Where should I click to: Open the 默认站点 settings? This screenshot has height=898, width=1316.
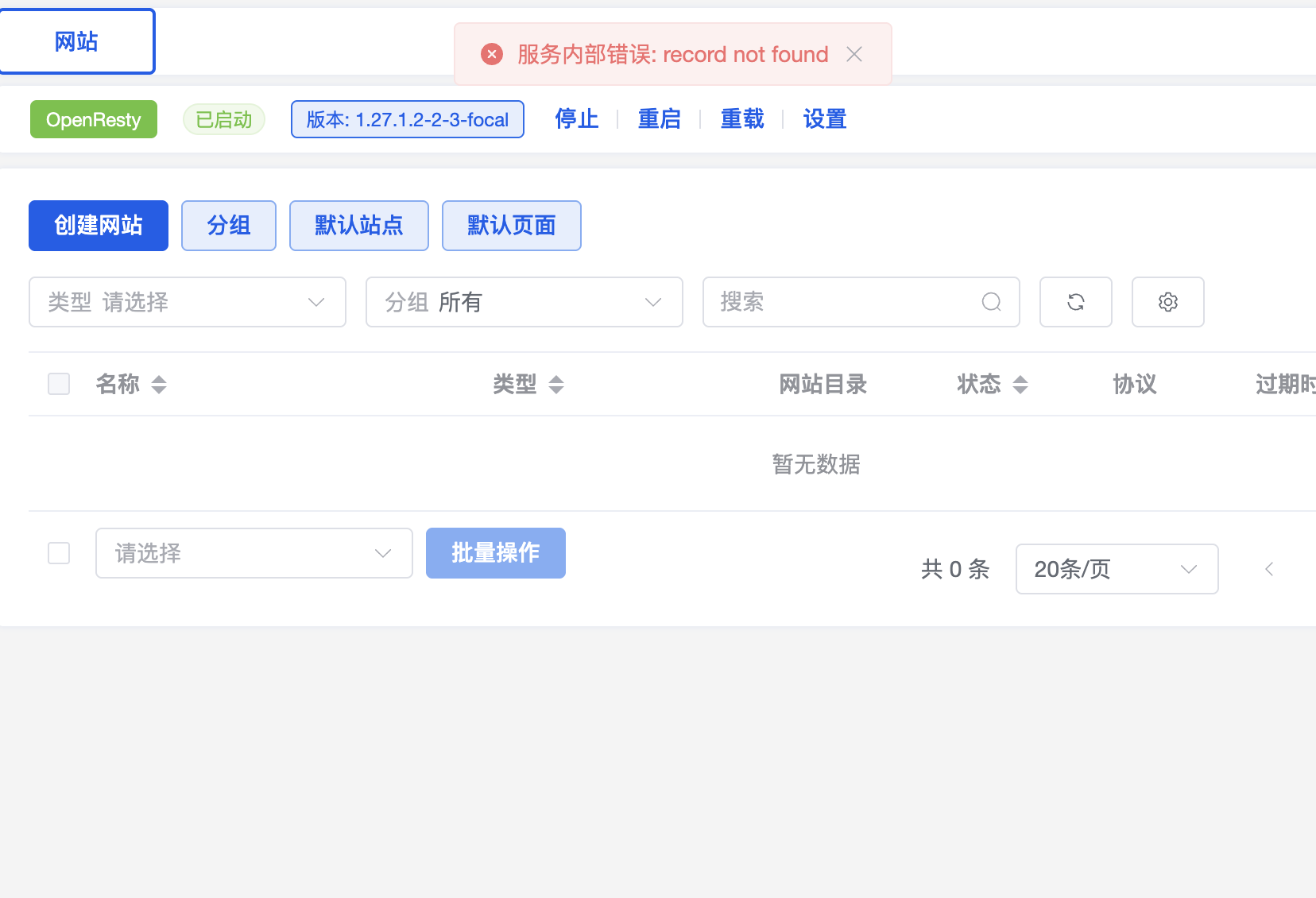tap(359, 226)
